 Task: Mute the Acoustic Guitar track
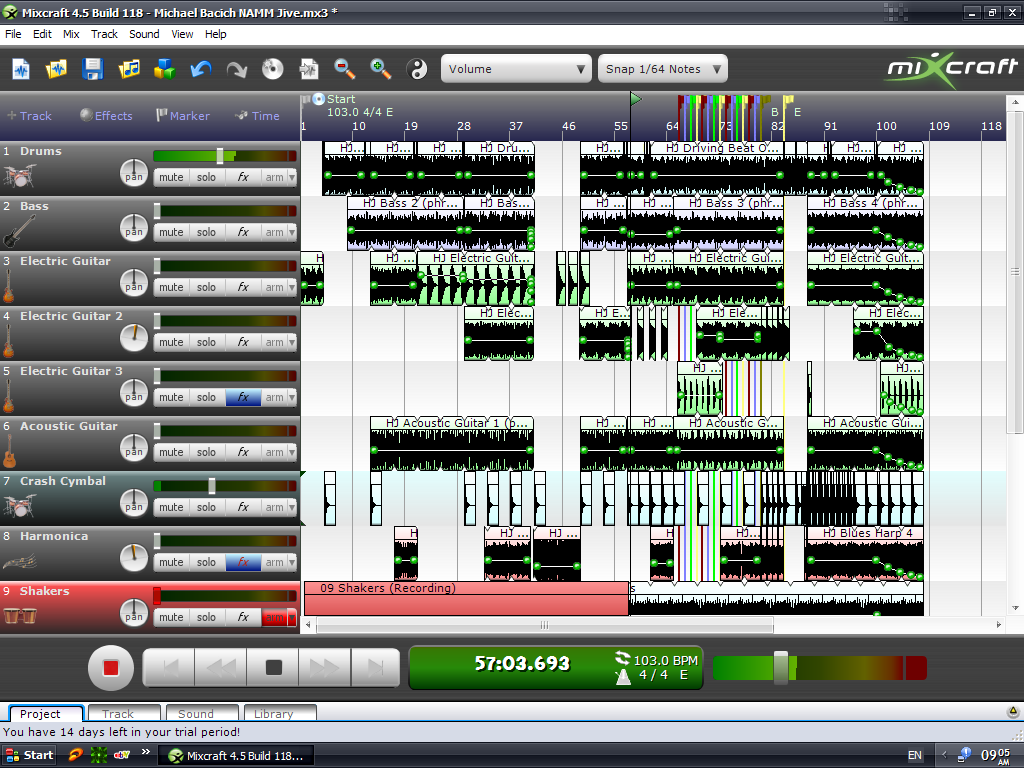click(171, 452)
